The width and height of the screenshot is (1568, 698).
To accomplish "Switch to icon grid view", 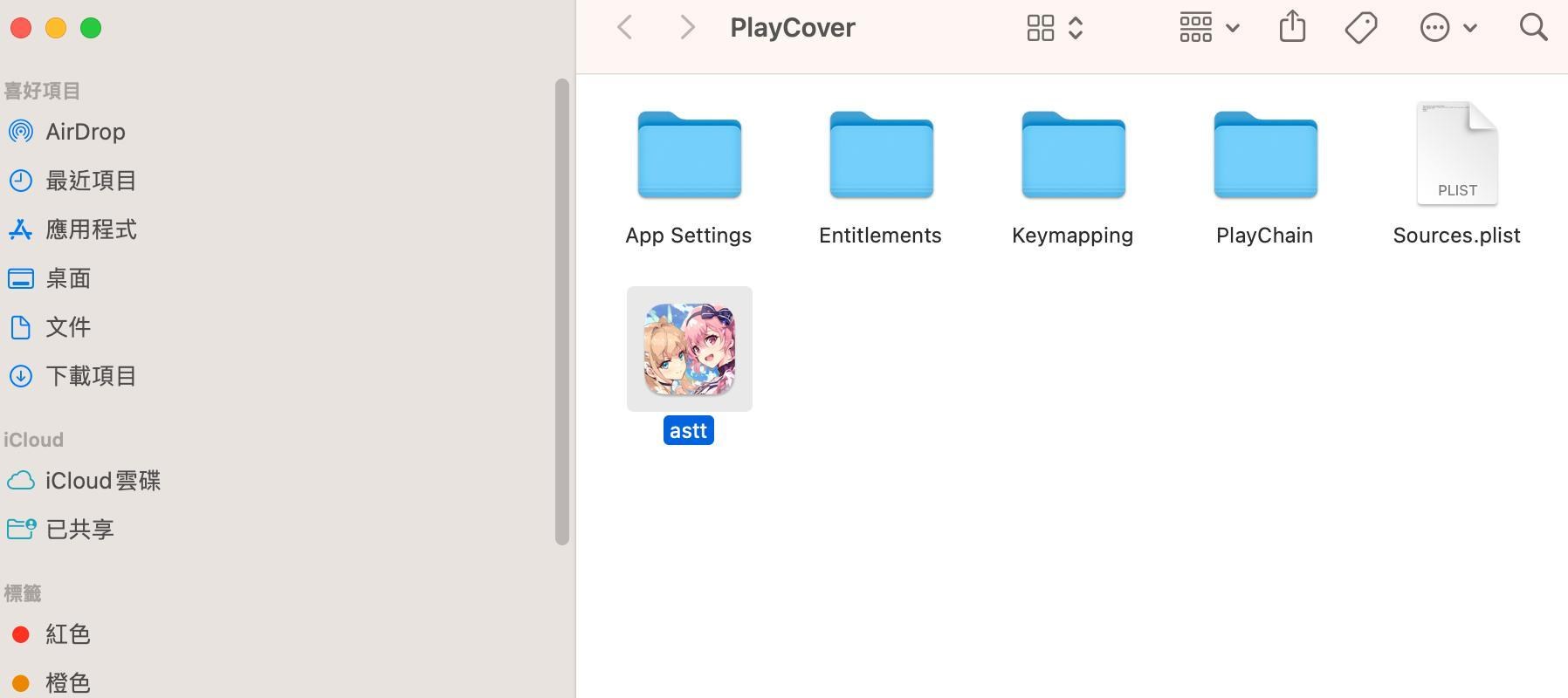I will [1040, 28].
